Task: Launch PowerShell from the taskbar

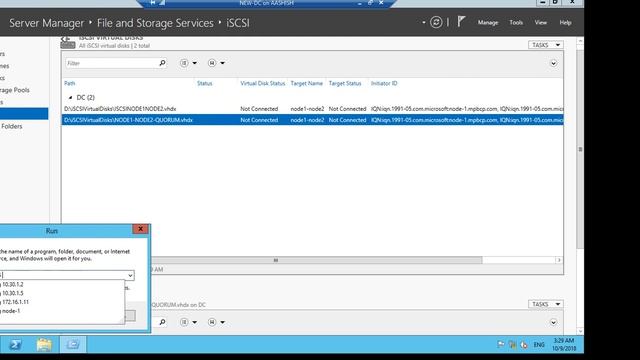Action: (16, 345)
